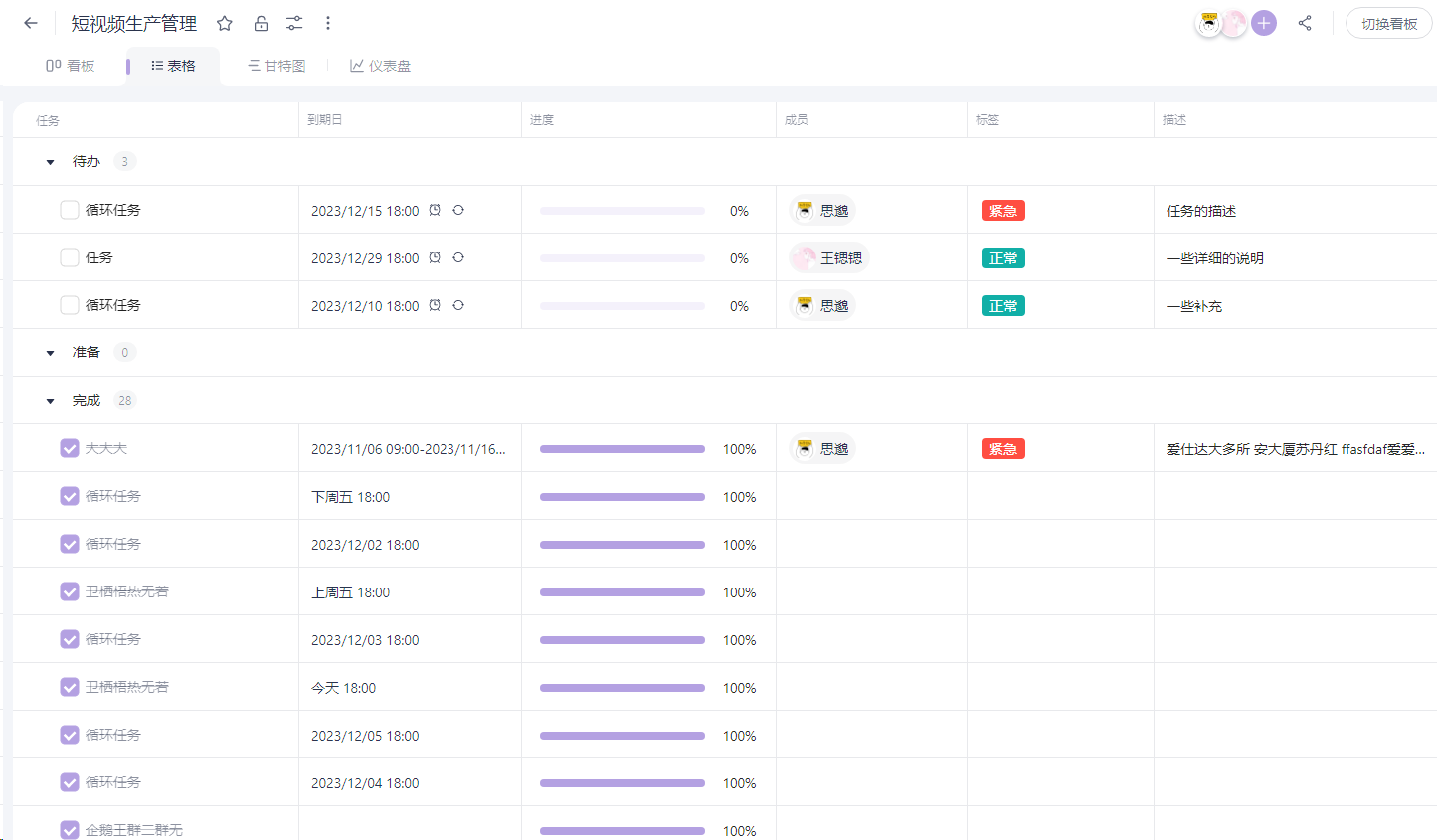Star the 短视频生产管理 board

[x=225, y=23]
